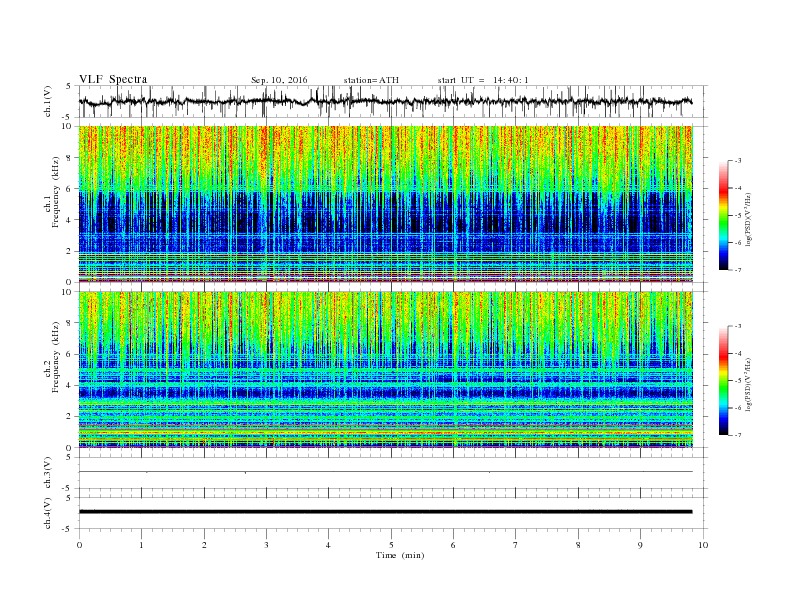Click the ch.1 voltage waveform trace

coord(385,101)
